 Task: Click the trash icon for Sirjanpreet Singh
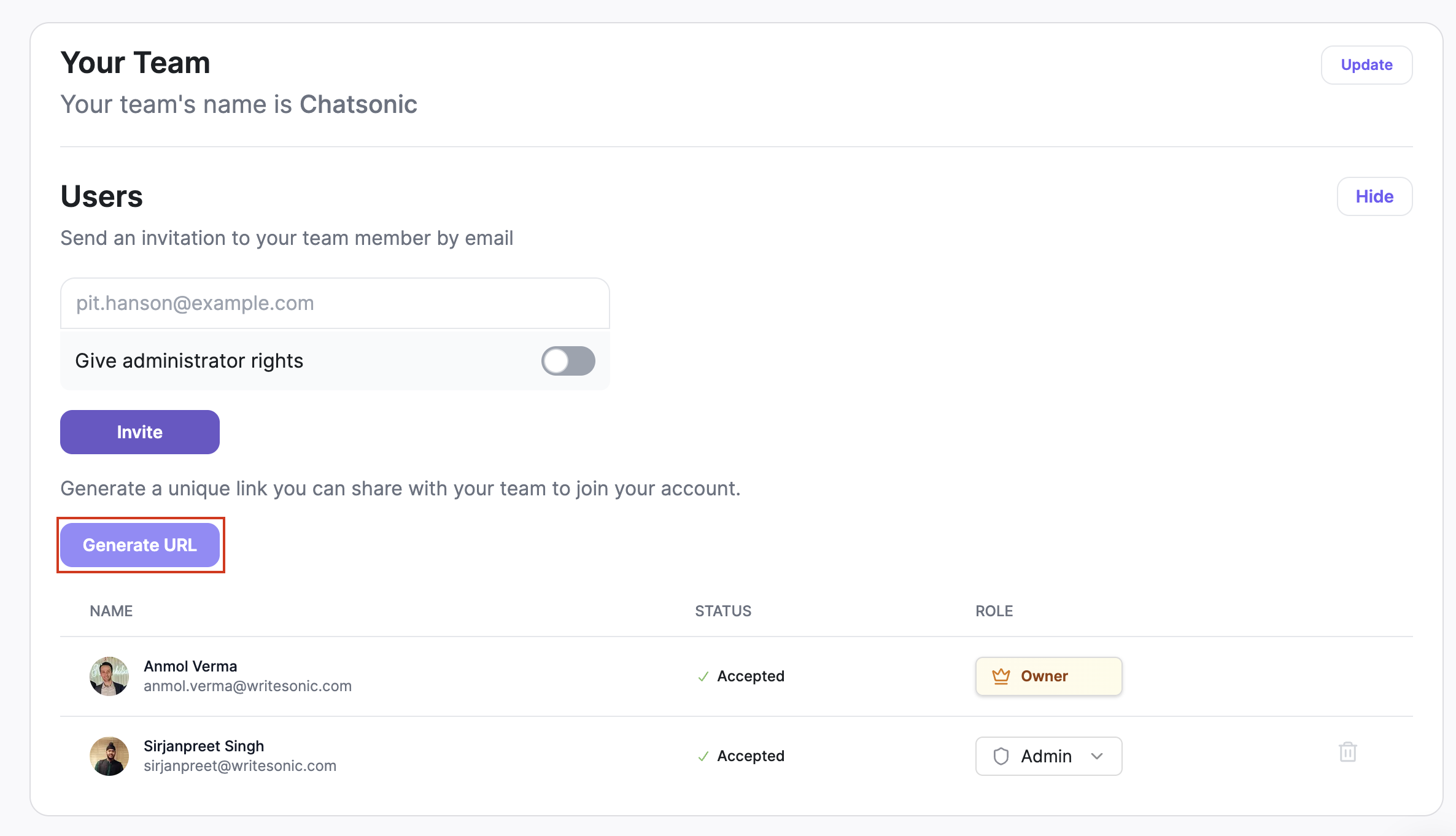coord(1347,752)
